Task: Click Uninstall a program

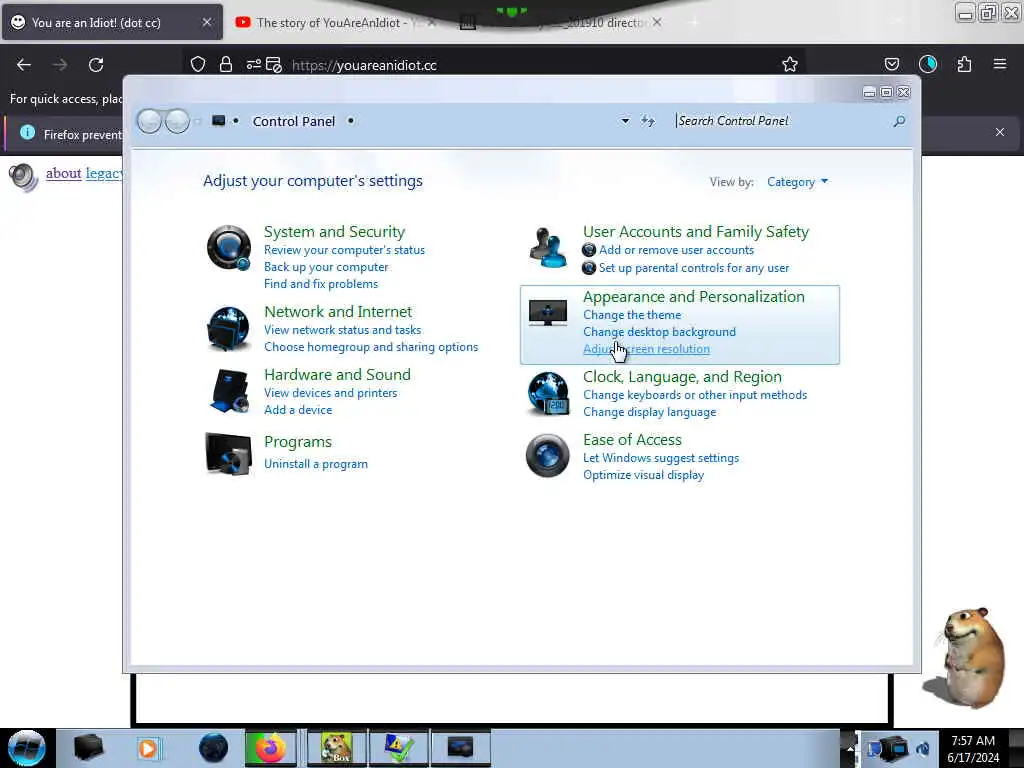Action: tap(315, 464)
